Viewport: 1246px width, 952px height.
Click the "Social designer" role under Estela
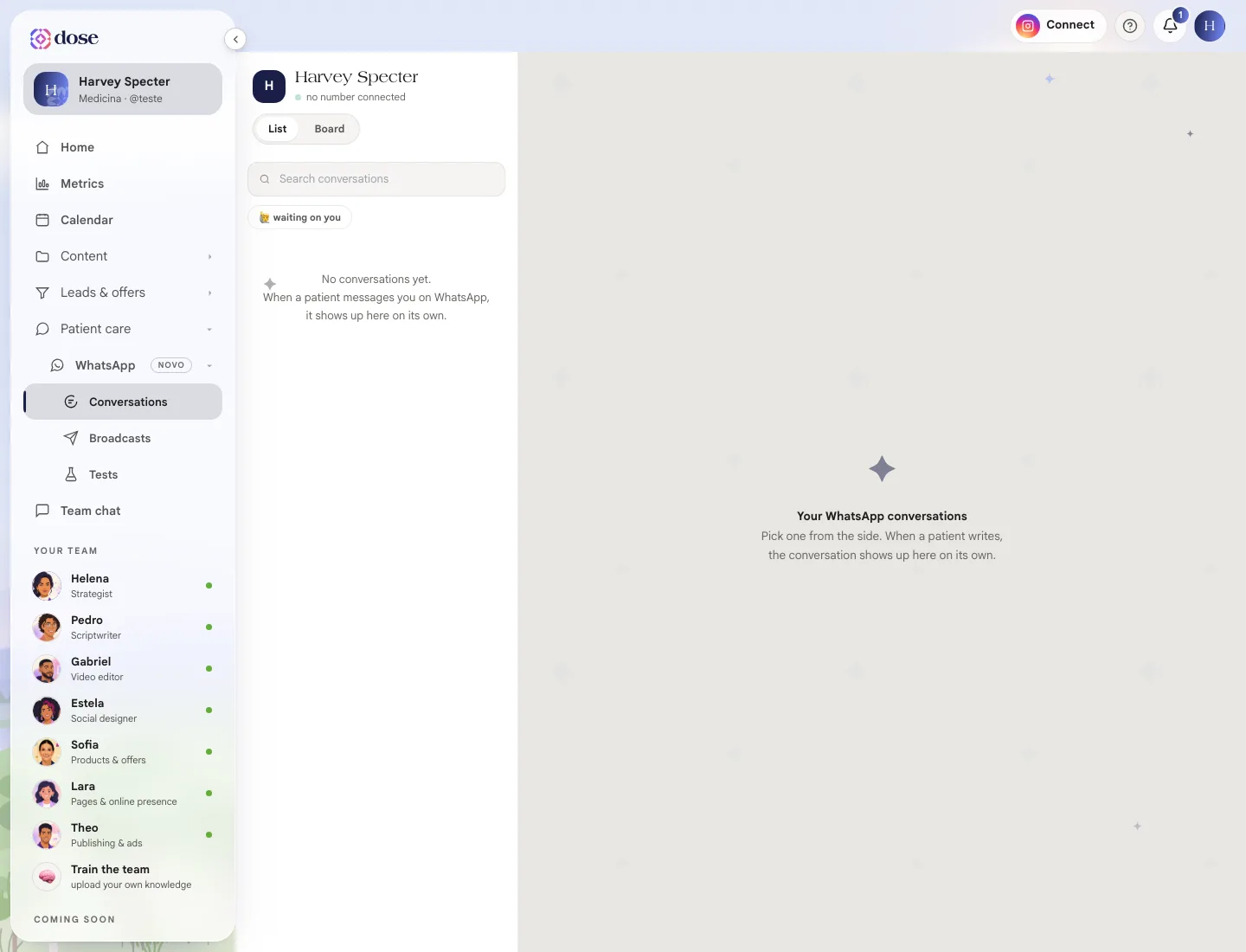tap(104, 718)
